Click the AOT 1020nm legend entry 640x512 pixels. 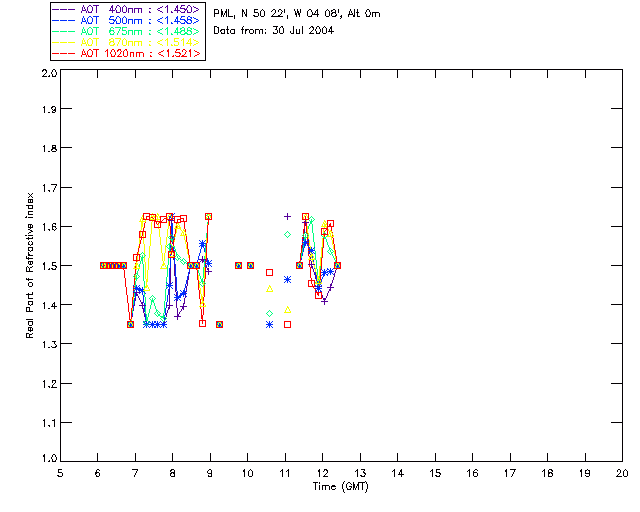click(126, 53)
